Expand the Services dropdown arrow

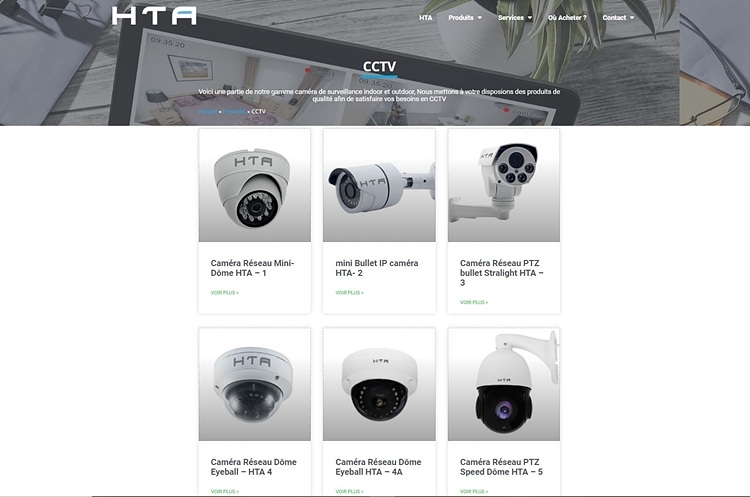[x=529, y=18]
